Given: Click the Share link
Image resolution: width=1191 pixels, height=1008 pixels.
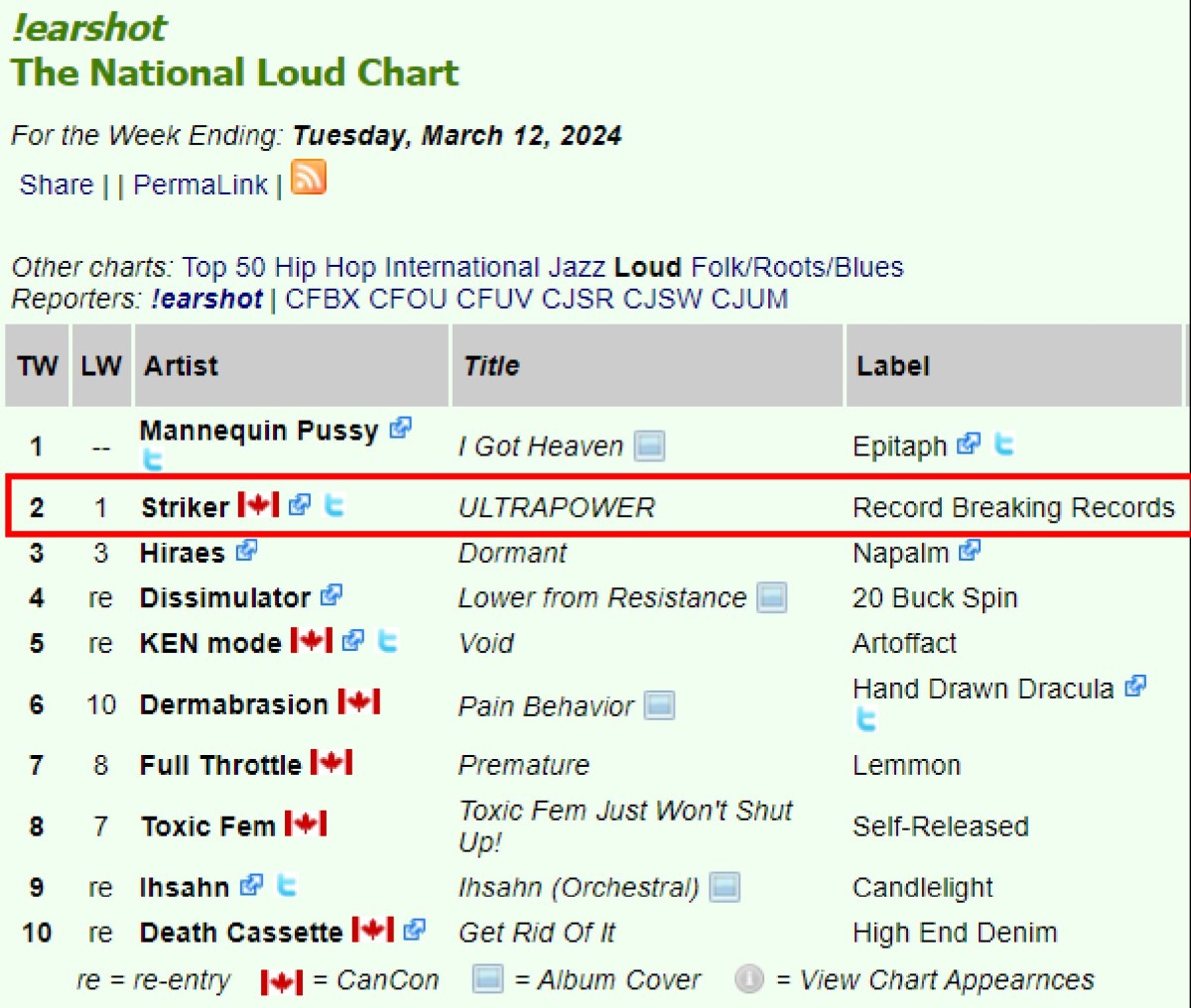Looking at the screenshot, I should 55,185.
